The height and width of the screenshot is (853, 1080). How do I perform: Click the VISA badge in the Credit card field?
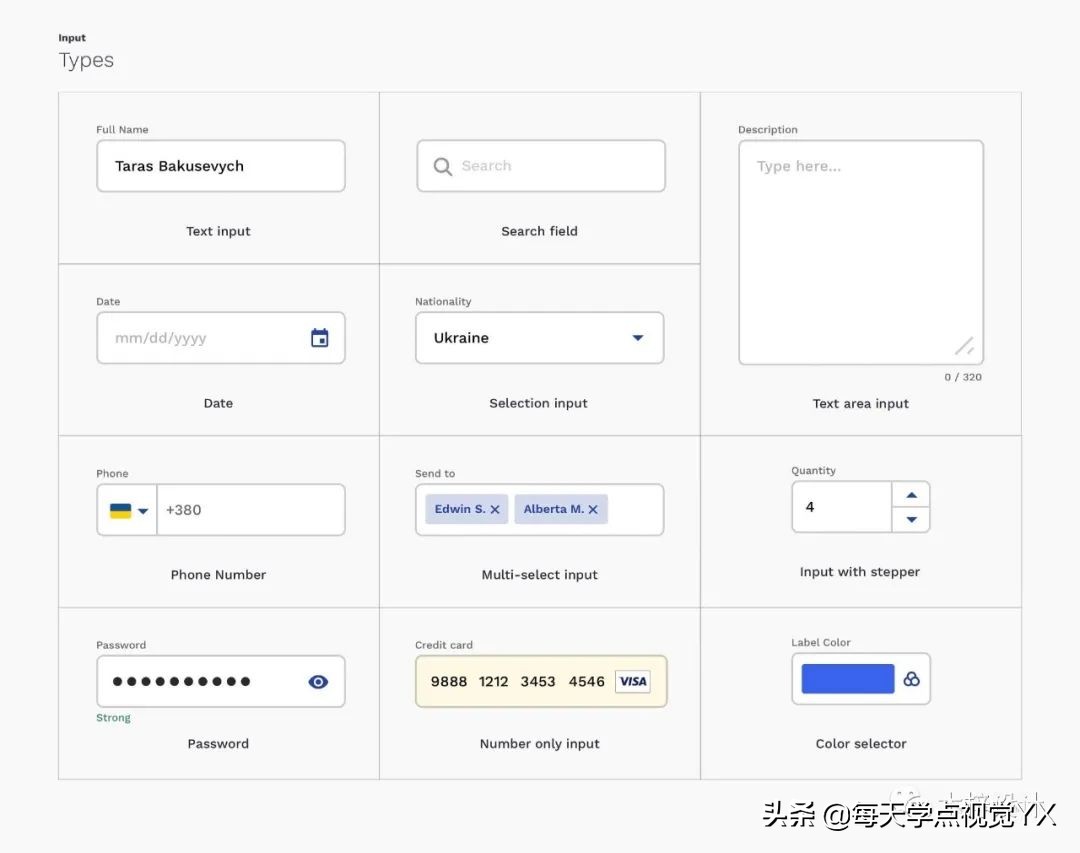(632, 681)
